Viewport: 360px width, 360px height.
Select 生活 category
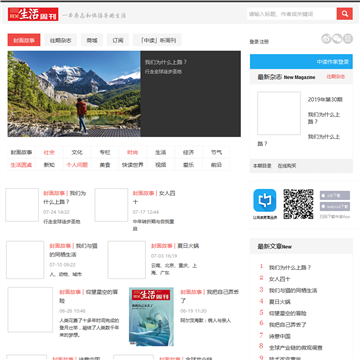click(x=160, y=152)
